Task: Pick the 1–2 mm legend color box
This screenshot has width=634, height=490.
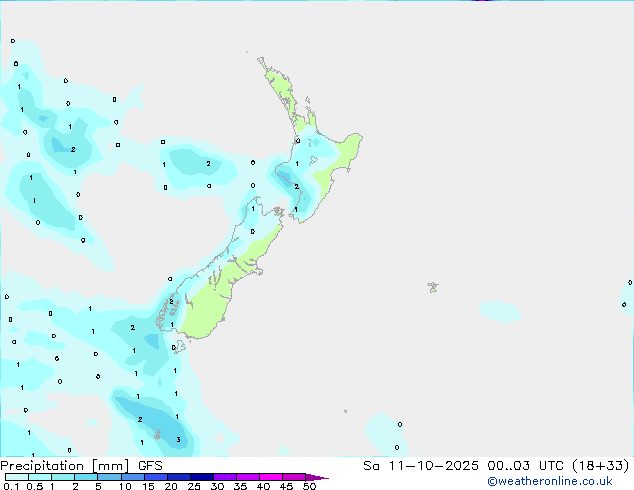Action: tap(63, 477)
